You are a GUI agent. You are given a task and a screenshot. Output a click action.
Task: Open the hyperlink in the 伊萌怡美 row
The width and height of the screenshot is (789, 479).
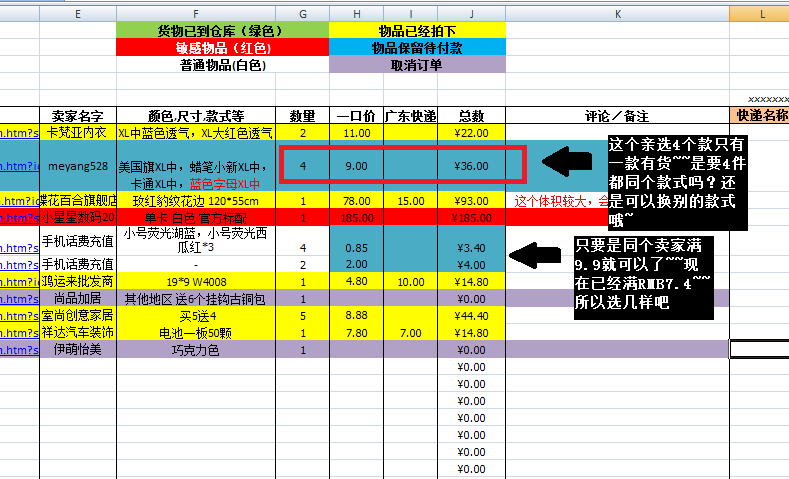pyautogui.click(x=19, y=350)
